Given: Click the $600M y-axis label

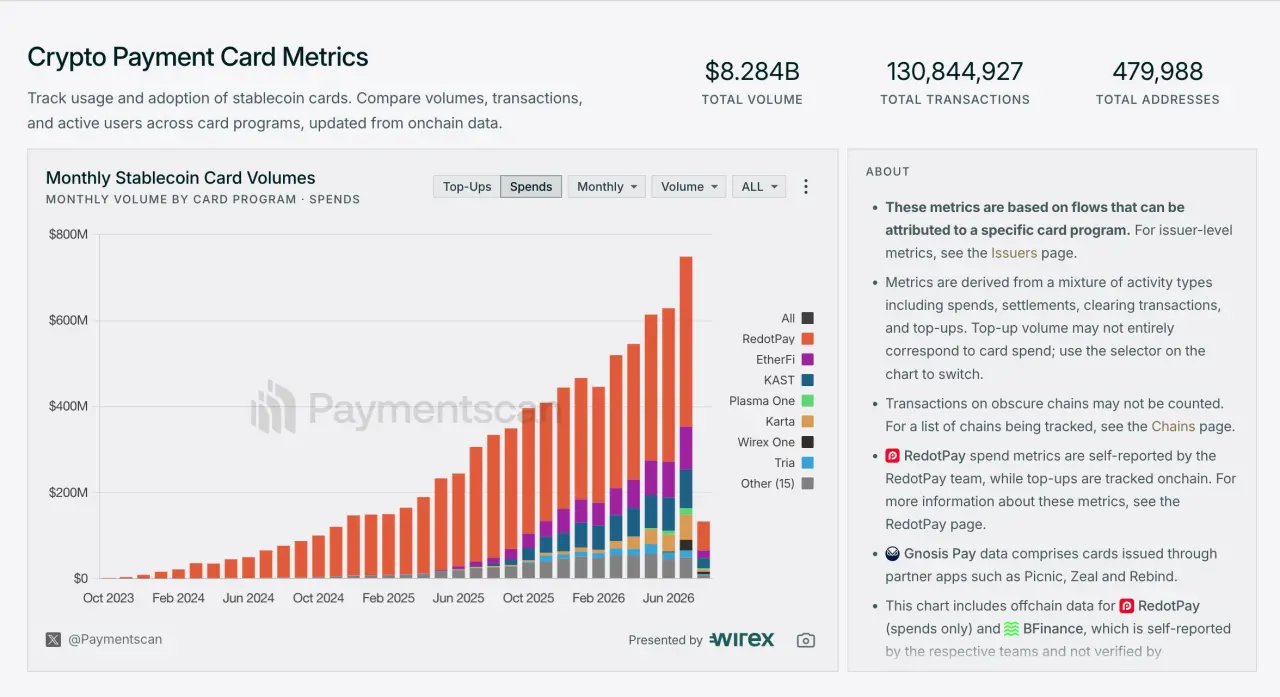Looking at the screenshot, I should point(68,320).
